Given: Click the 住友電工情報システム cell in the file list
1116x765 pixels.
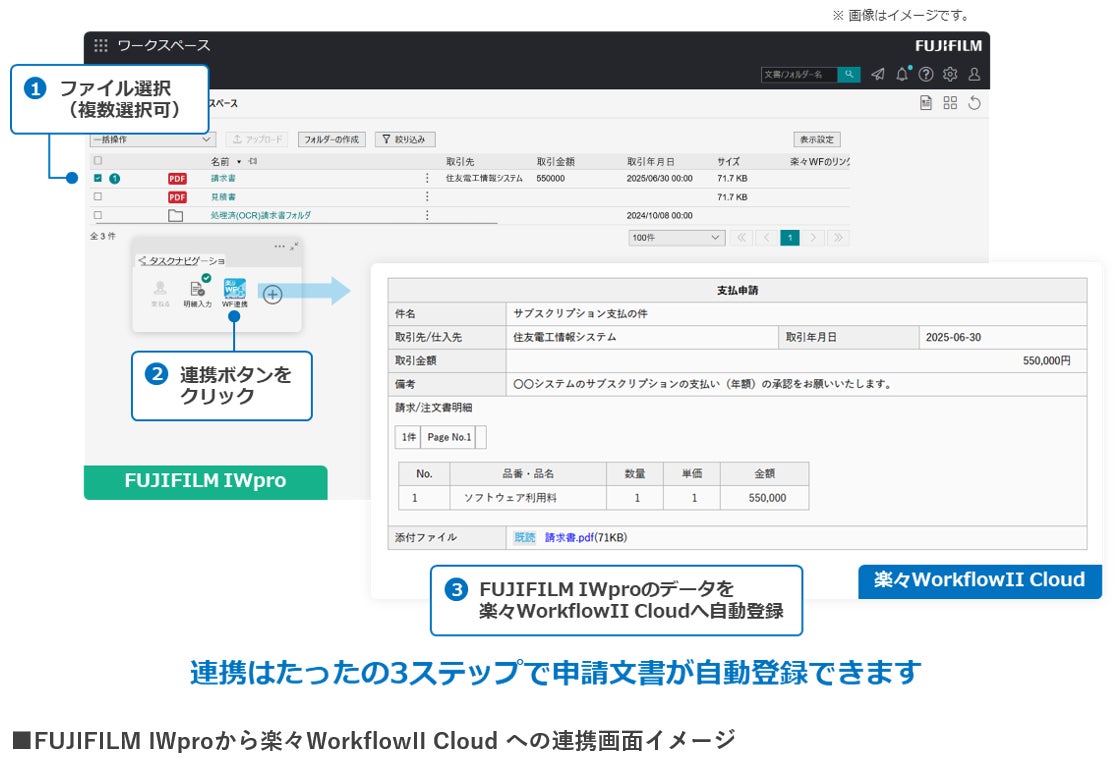Looking at the screenshot, I should point(484,179).
